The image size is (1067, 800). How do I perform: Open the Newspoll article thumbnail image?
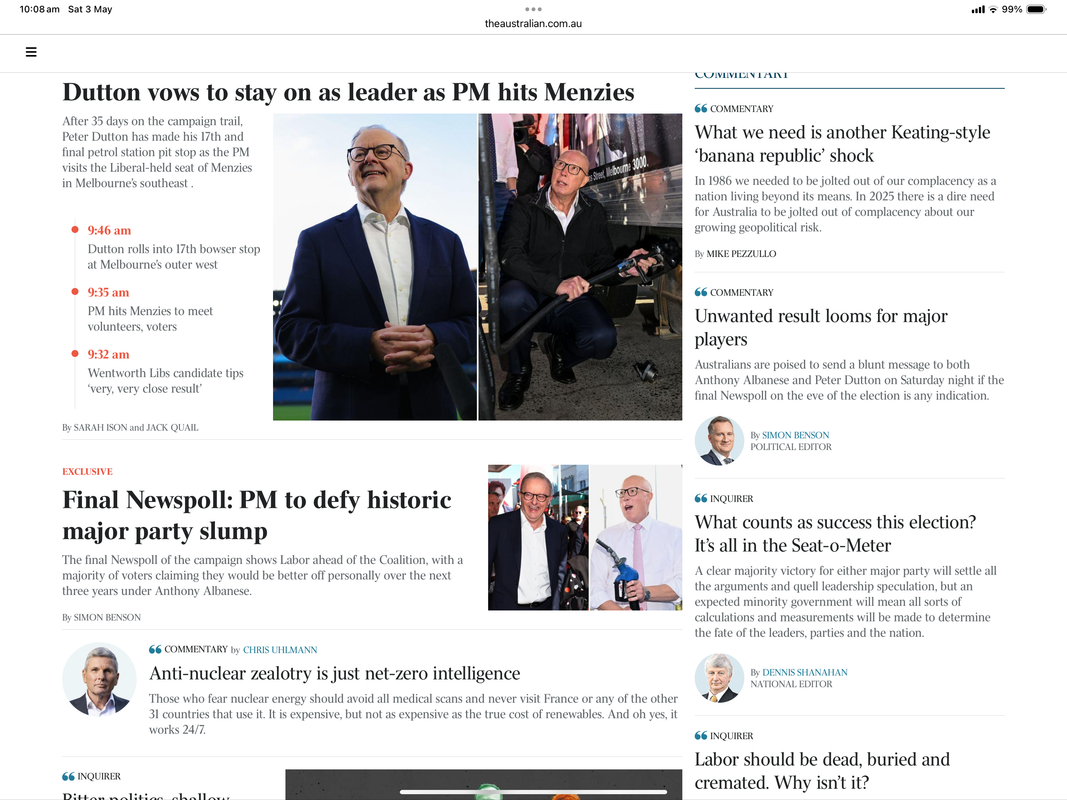[x=585, y=537]
